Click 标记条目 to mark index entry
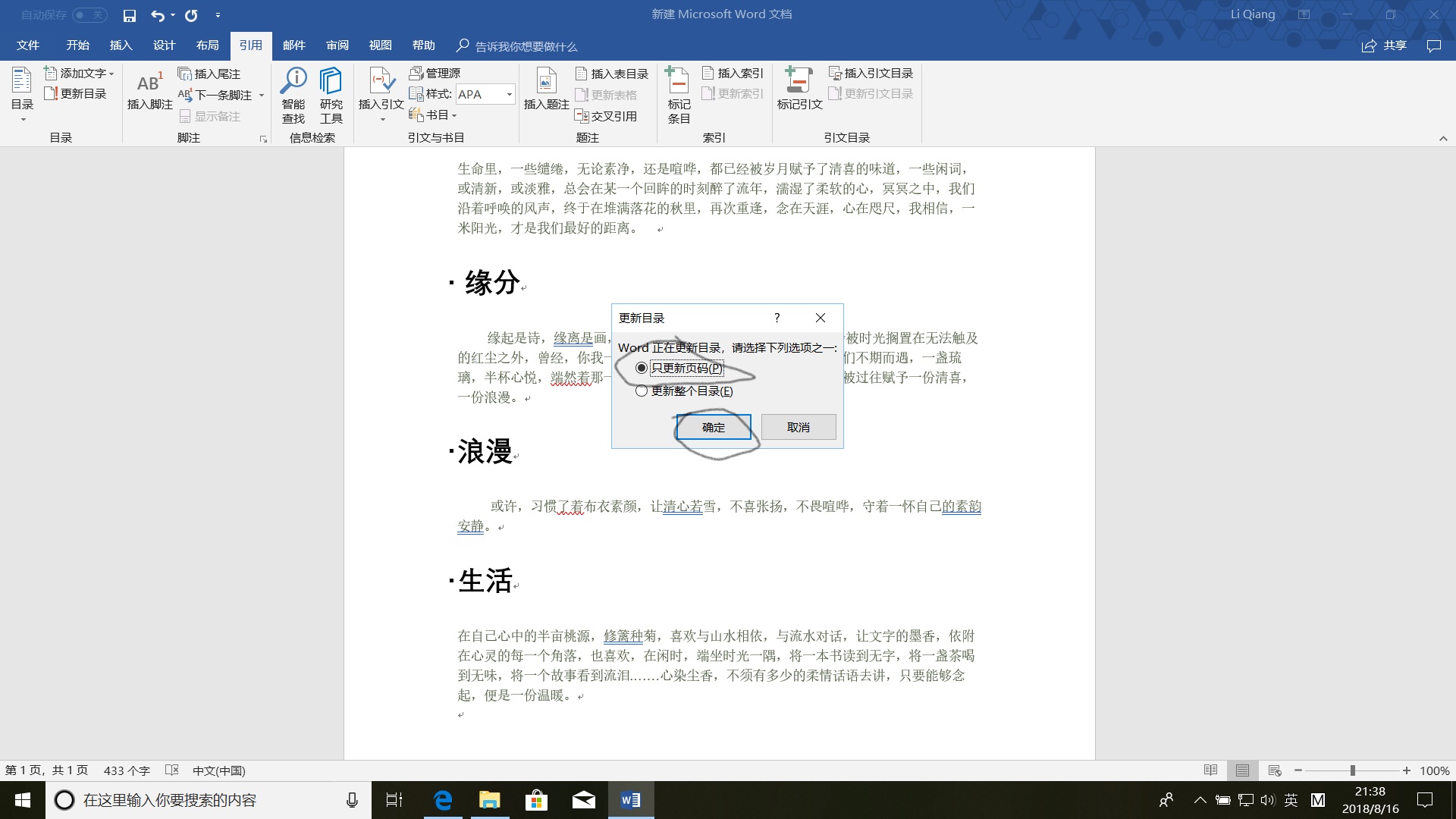Image resolution: width=1456 pixels, height=819 pixels. [677, 95]
